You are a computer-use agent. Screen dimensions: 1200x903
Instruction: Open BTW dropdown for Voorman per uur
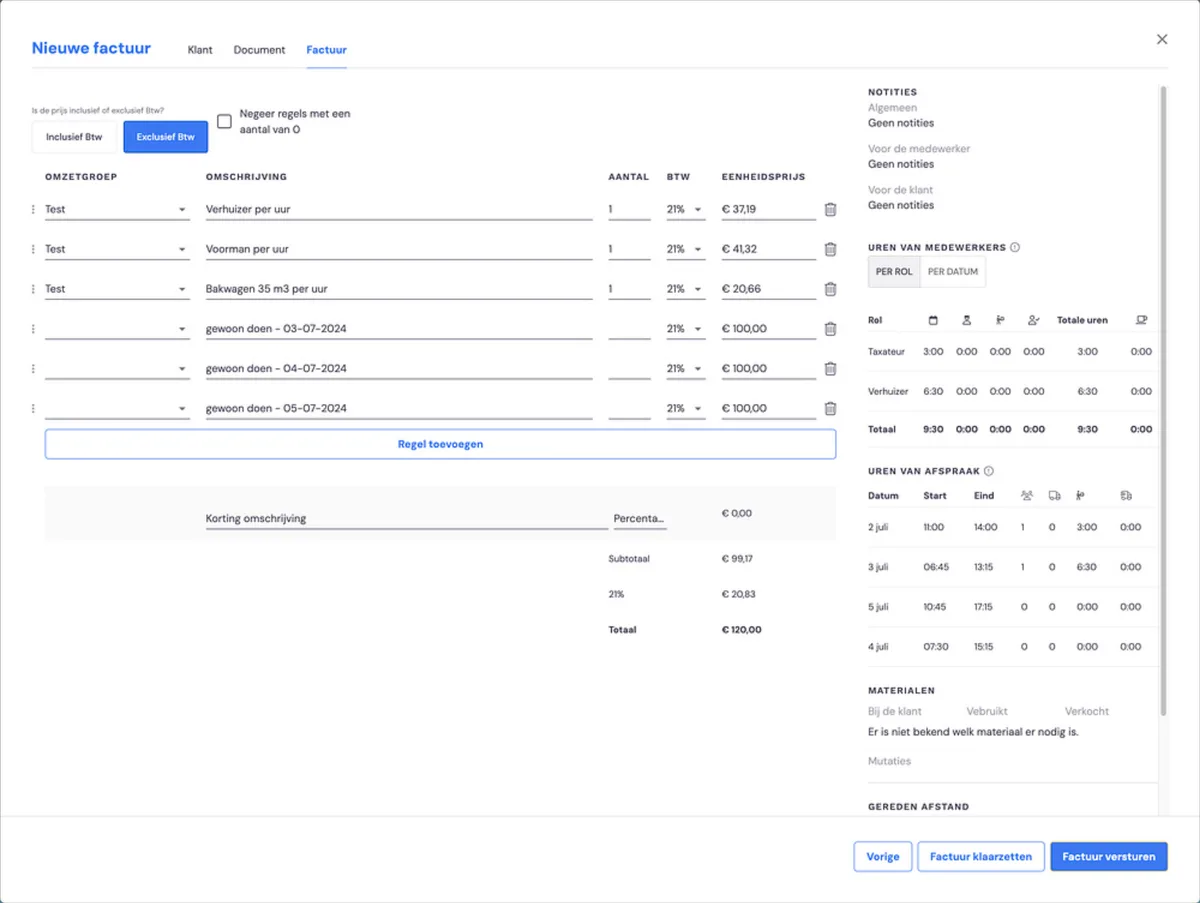pyautogui.click(x=686, y=250)
